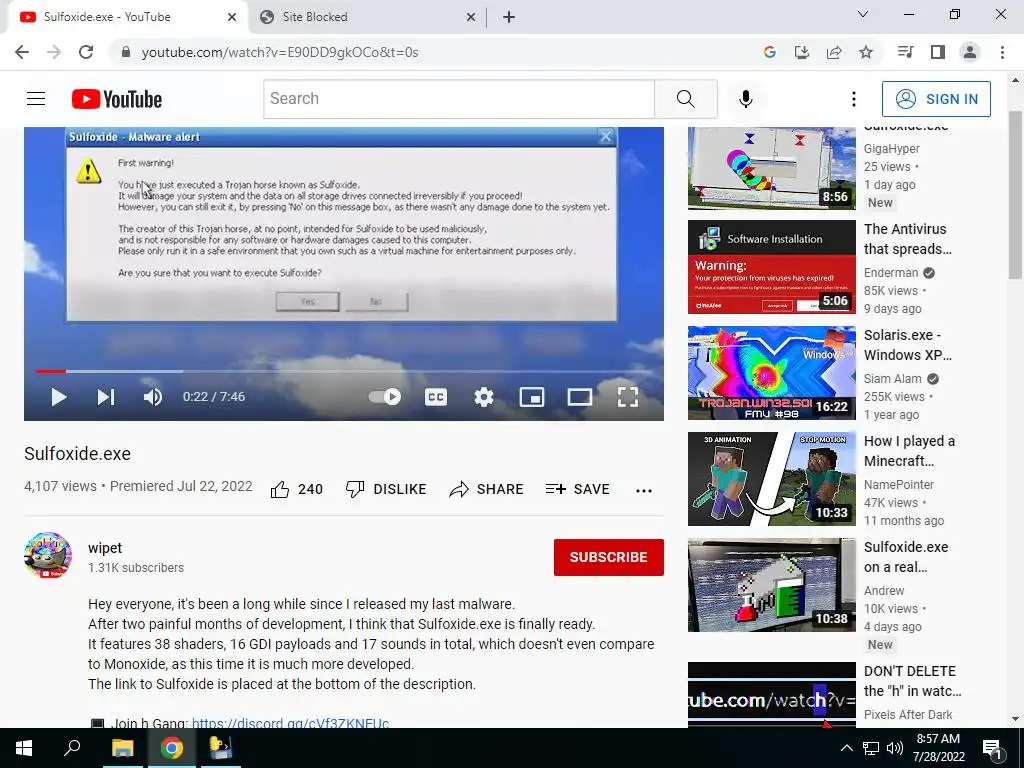
Task: Click the DISLIKE button
Action: [386, 489]
